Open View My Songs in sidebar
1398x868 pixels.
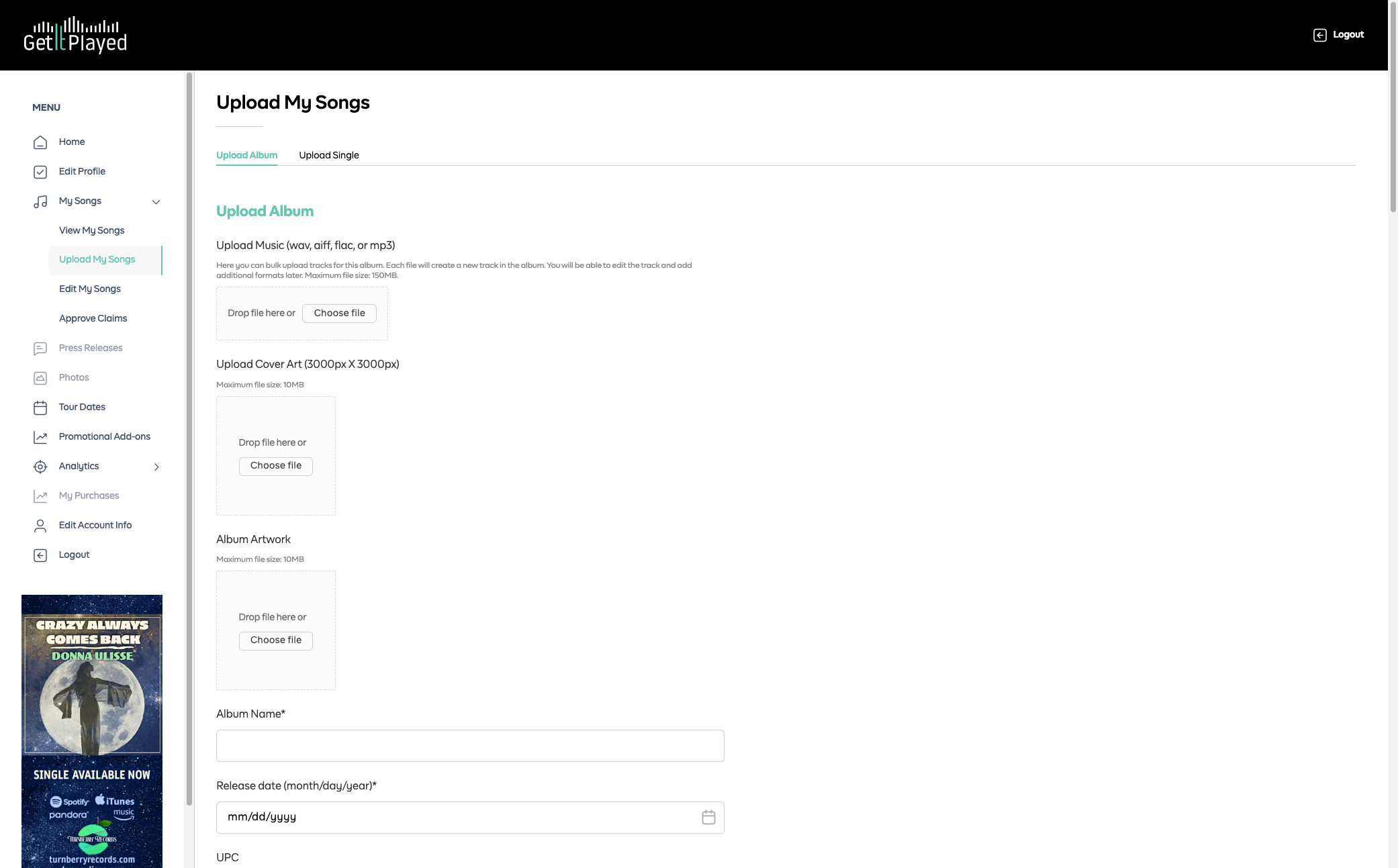91,230
